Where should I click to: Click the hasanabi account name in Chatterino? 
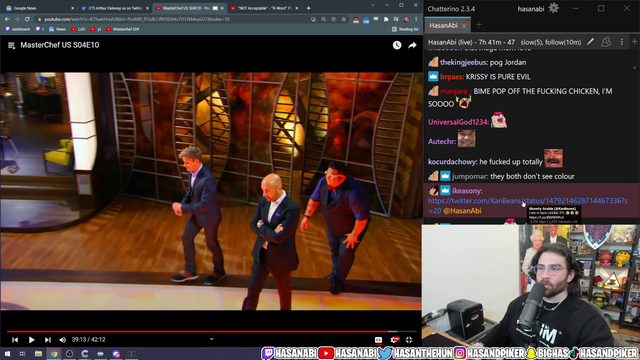tap(531, 9)
